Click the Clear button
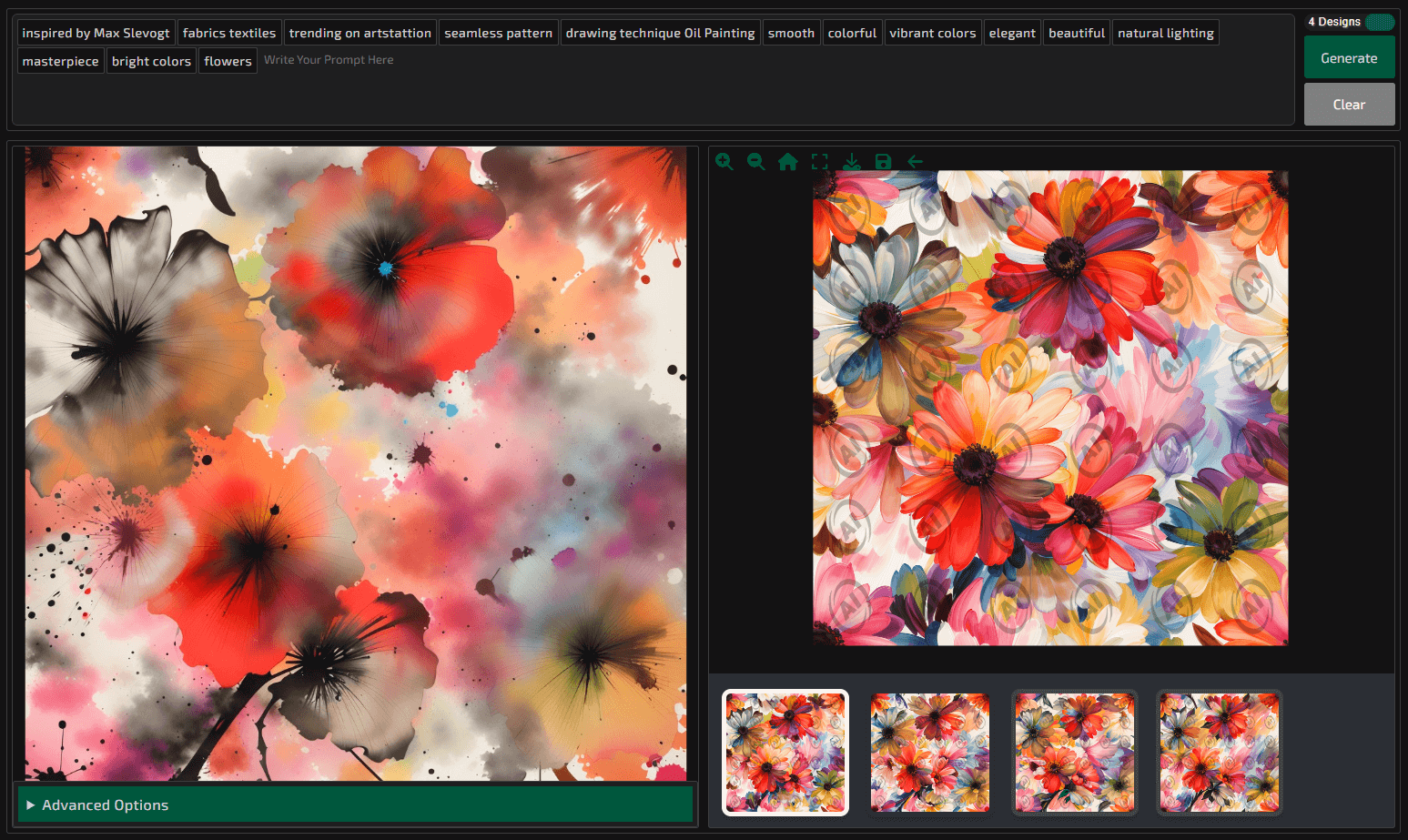 click(x=1349, y=104)
